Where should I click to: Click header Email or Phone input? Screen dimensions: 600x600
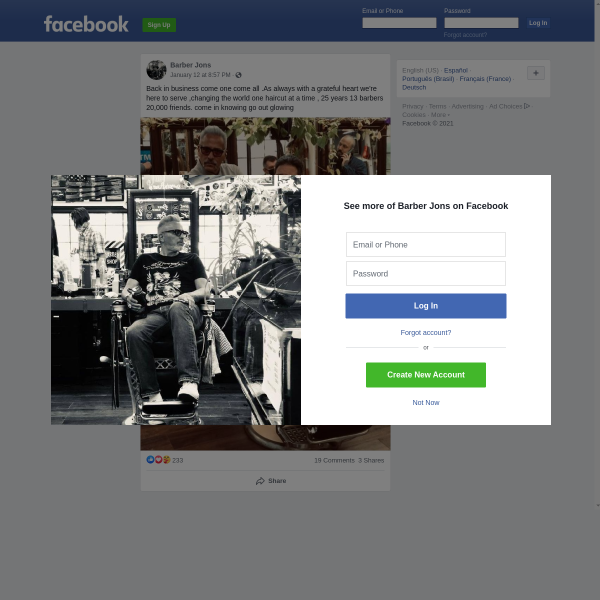pos(399,23)
